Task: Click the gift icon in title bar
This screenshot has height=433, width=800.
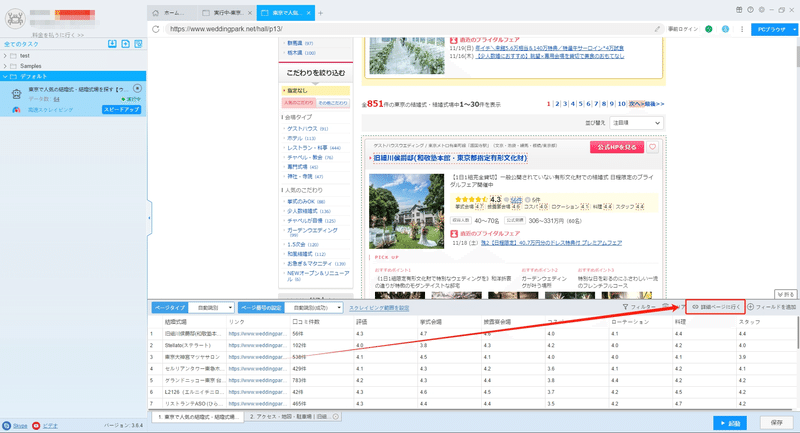Action: [739, 10]
